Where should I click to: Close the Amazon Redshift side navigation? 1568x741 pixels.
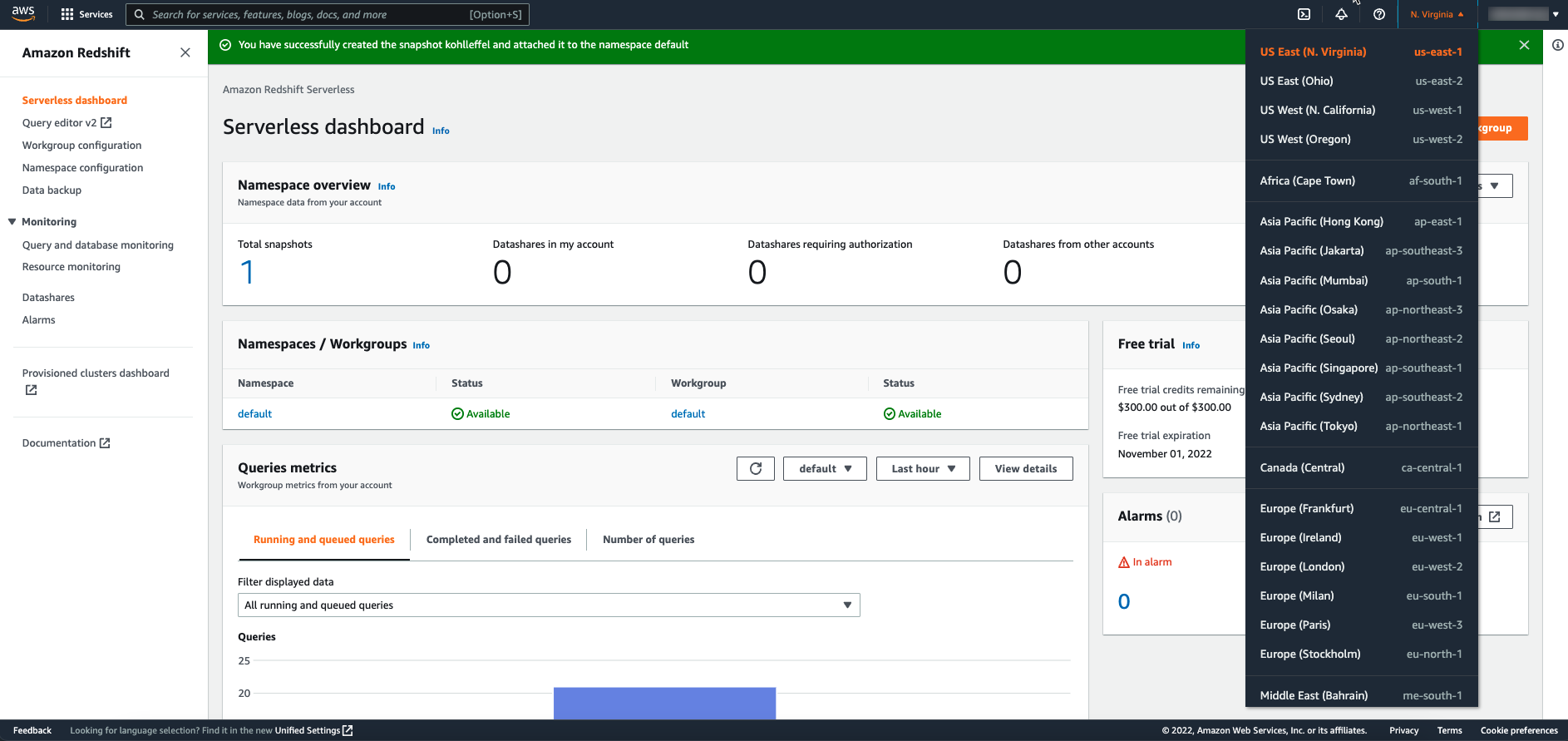tap(185, 52)
